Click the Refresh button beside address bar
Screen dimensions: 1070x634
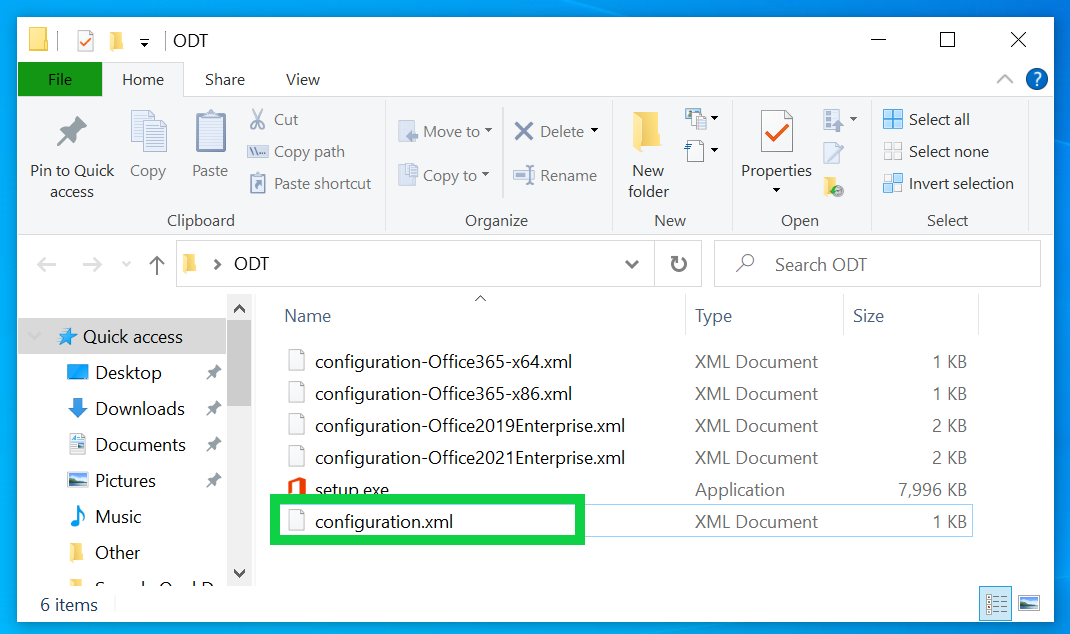click(678, 263)
